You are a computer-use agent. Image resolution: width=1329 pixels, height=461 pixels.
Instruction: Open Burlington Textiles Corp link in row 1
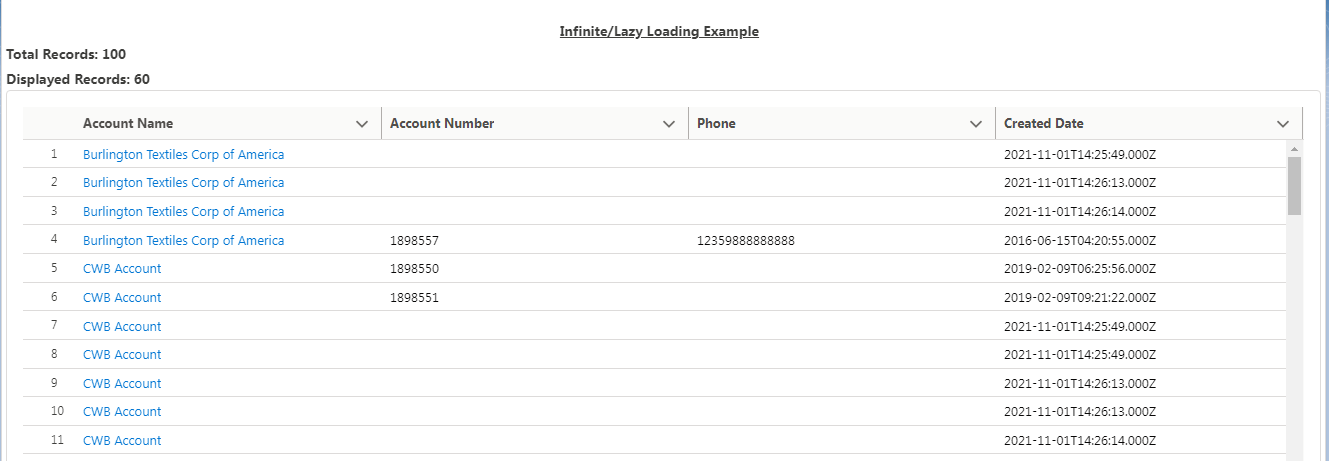click(x=183, y=155)
